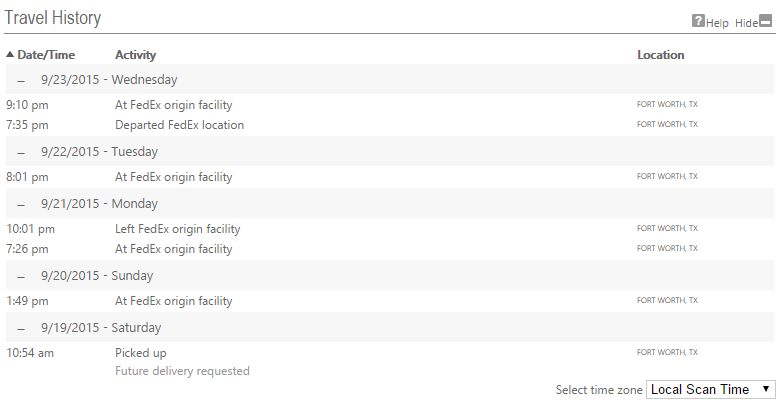Viewport: 781px width, 408px height.
Task: Select the Departed FedEx location entry
Action: pos(179,125)
